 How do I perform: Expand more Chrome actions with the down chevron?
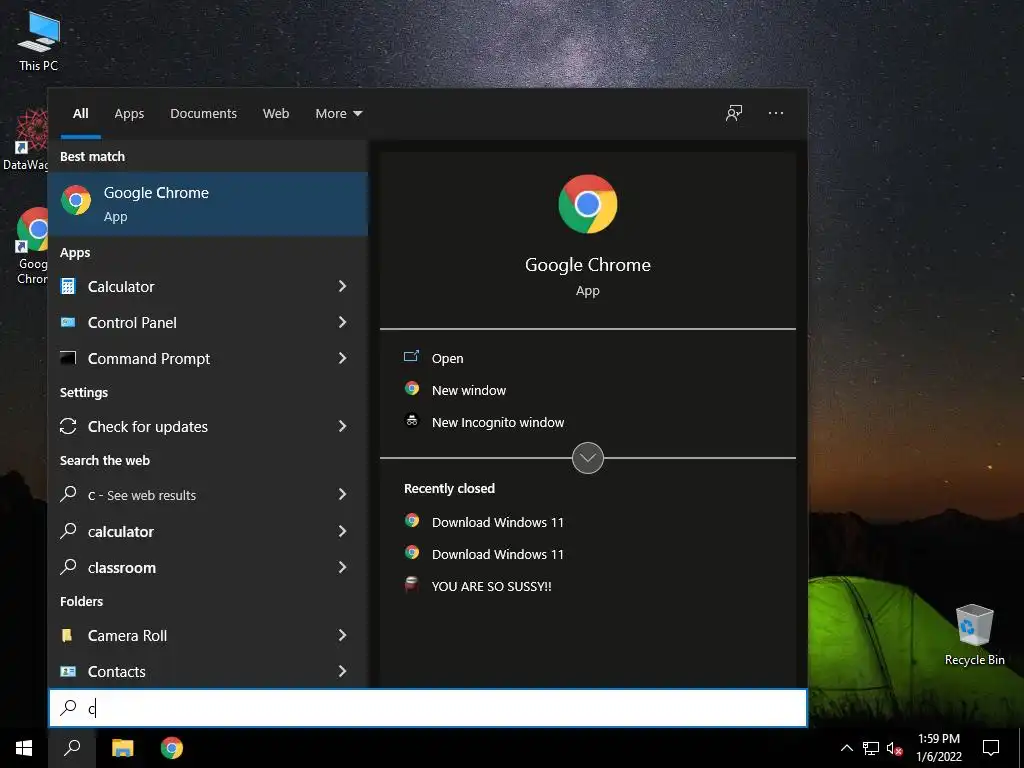pyautogui.click(x=588, y=458)
